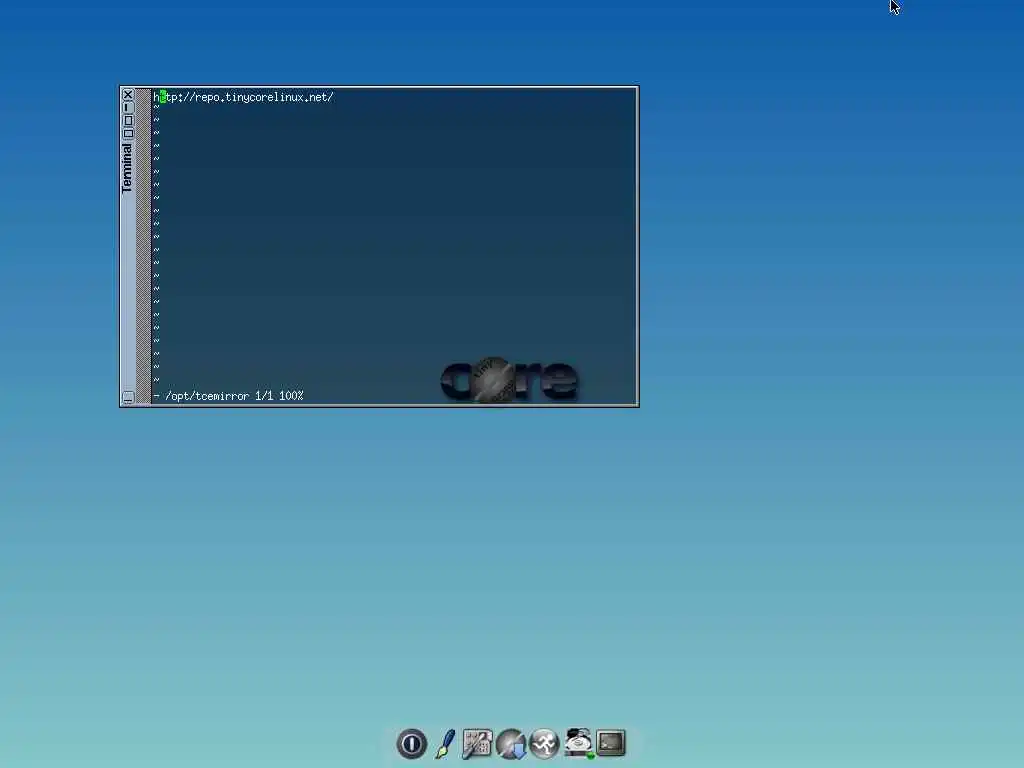Minimize the Terminal window with dash button
Screen dimensions: 1024x768
[x=128, y=108]
